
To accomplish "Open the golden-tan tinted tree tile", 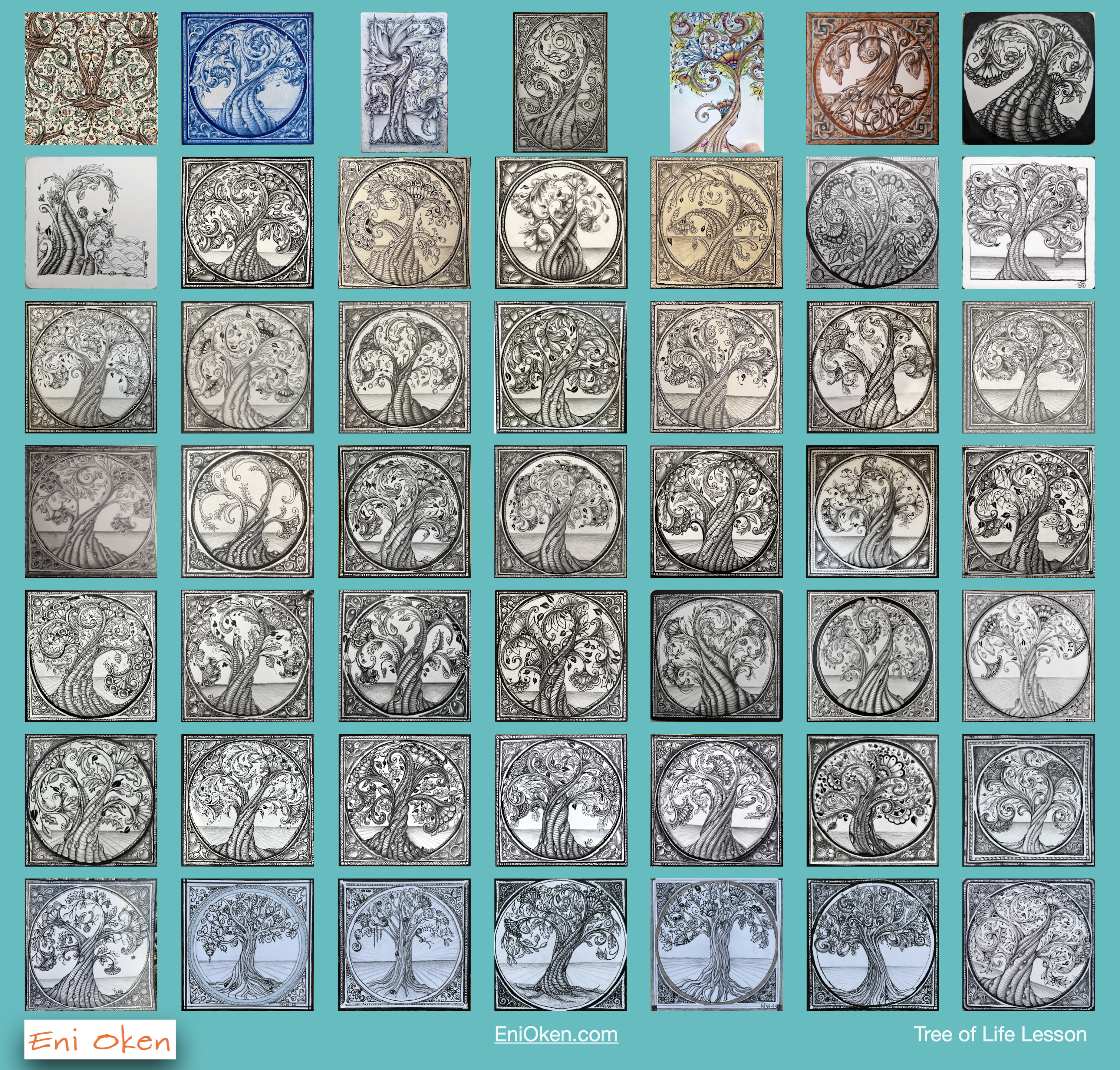I will [716, 223].
